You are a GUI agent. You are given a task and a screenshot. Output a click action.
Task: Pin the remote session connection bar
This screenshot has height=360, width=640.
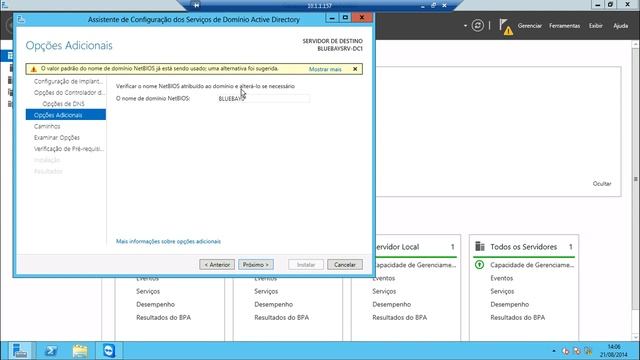pyautogui.click(x=196, y=5)
